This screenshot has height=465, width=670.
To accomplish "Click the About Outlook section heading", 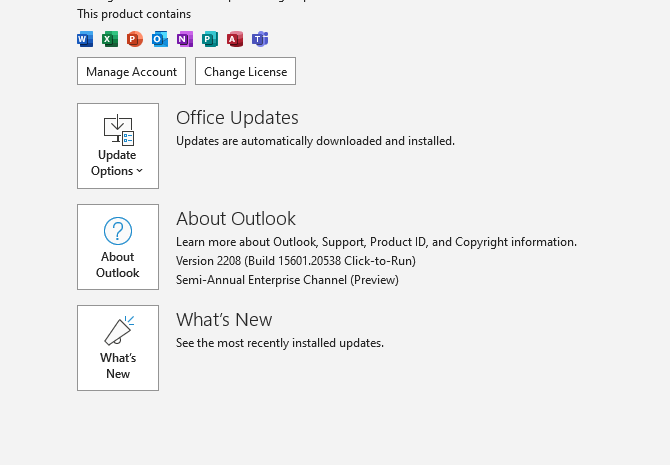I will point(236,219).
